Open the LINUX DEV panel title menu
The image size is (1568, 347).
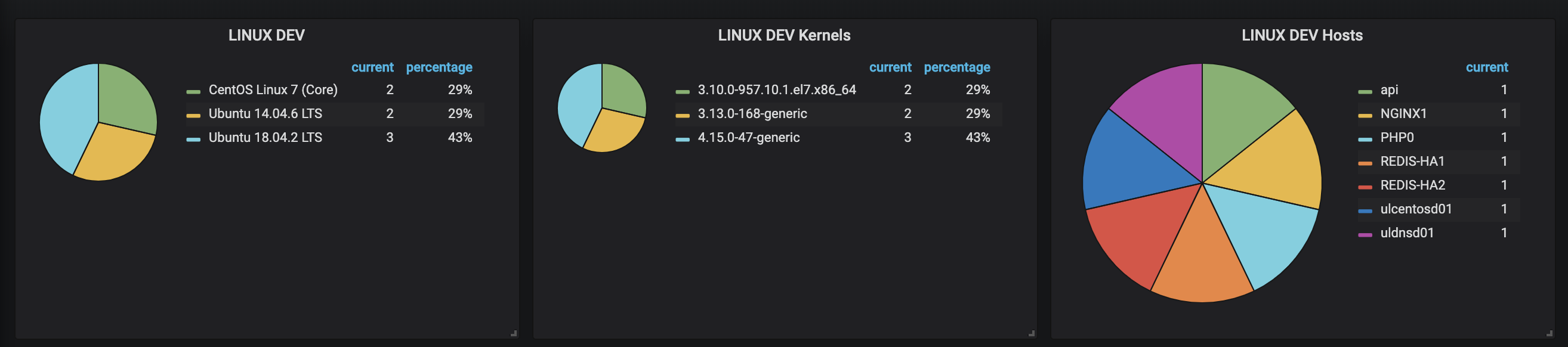(x=266, y=35)
